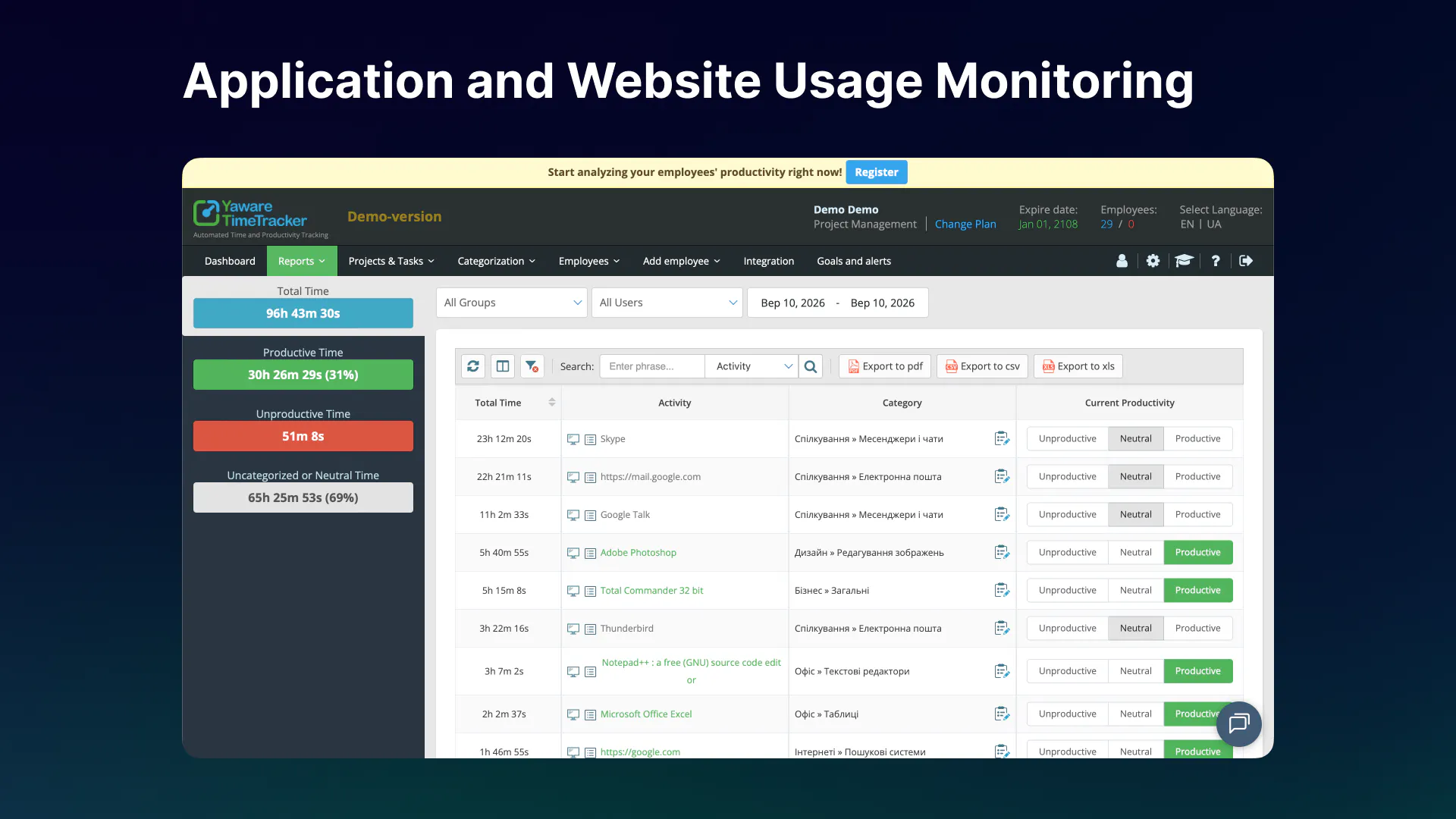Export the report to csv
Viewport: 1456px width, 819px height.
pyautogui.click(x=982, y=366)
